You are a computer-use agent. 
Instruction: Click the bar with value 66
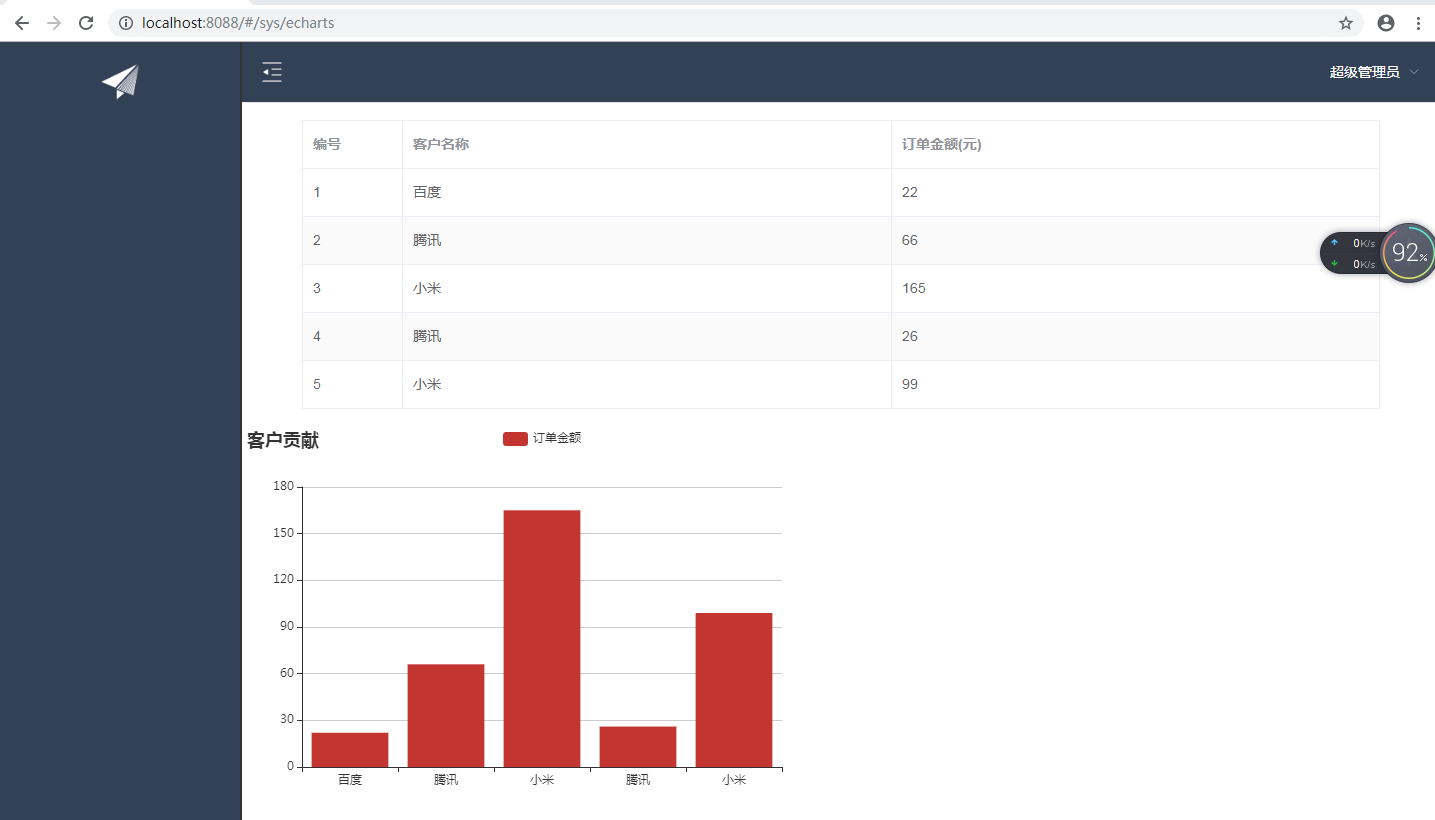(x=446, y=716)
